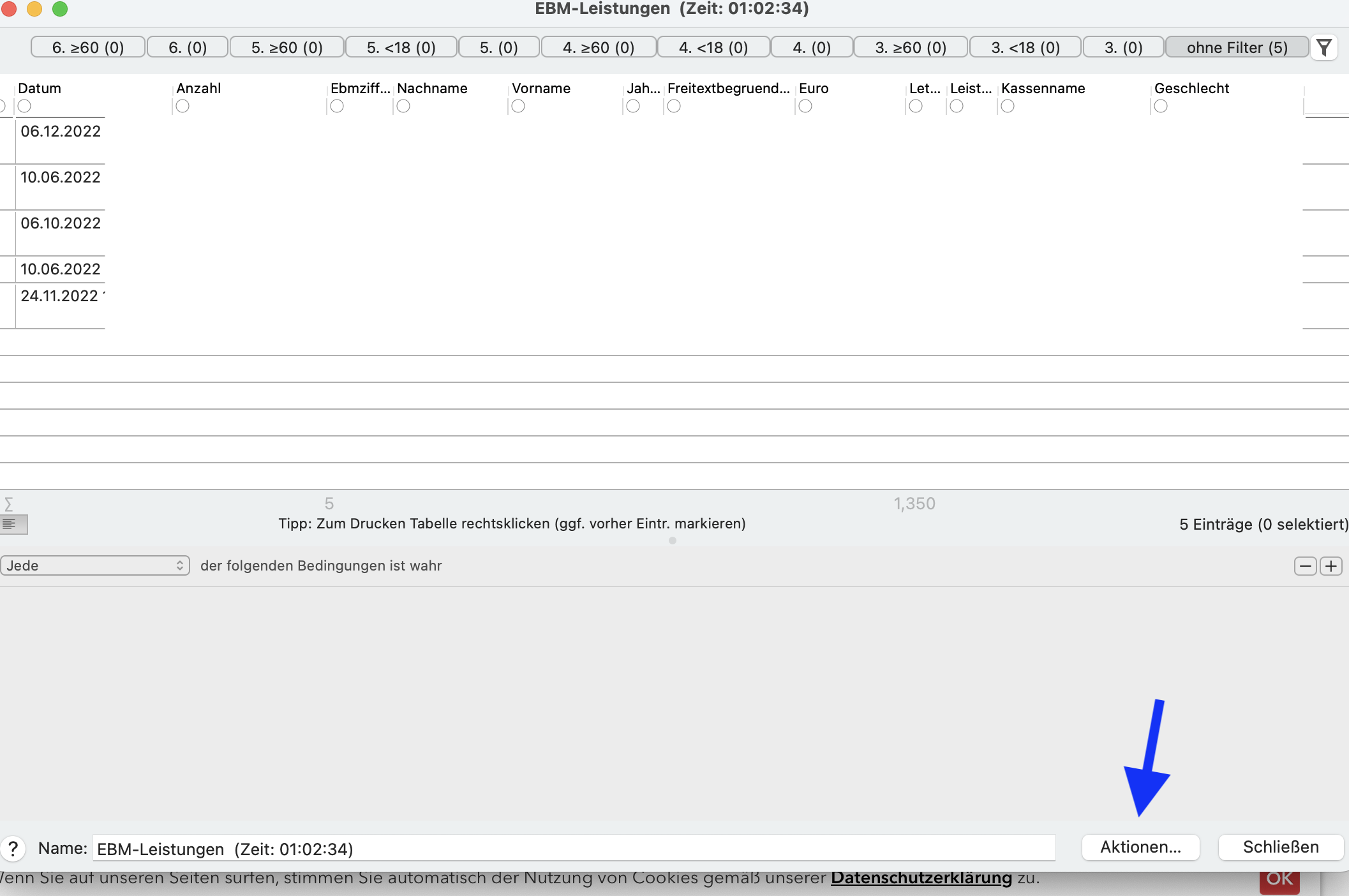Open the filter funnel icon
This screenshot has width=1349, height=896.
(1324, 47)
